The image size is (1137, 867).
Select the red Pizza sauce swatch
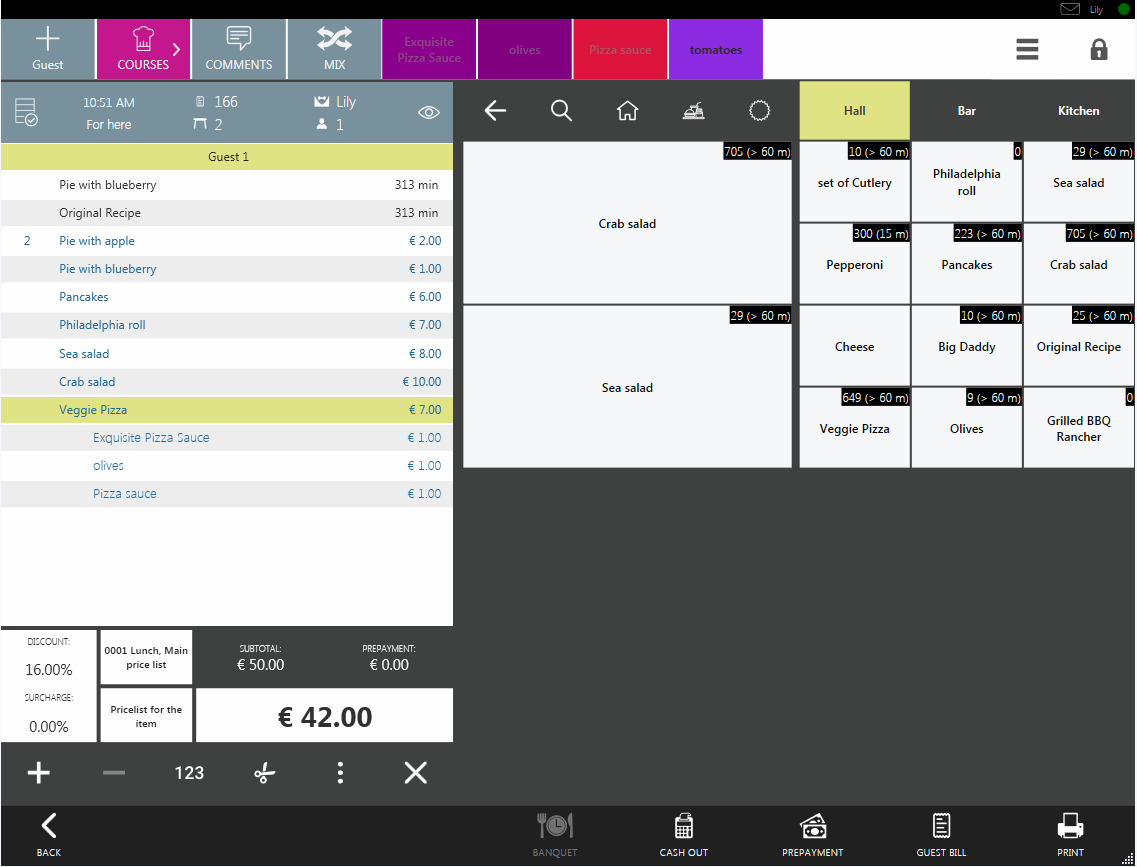point(620,50)
